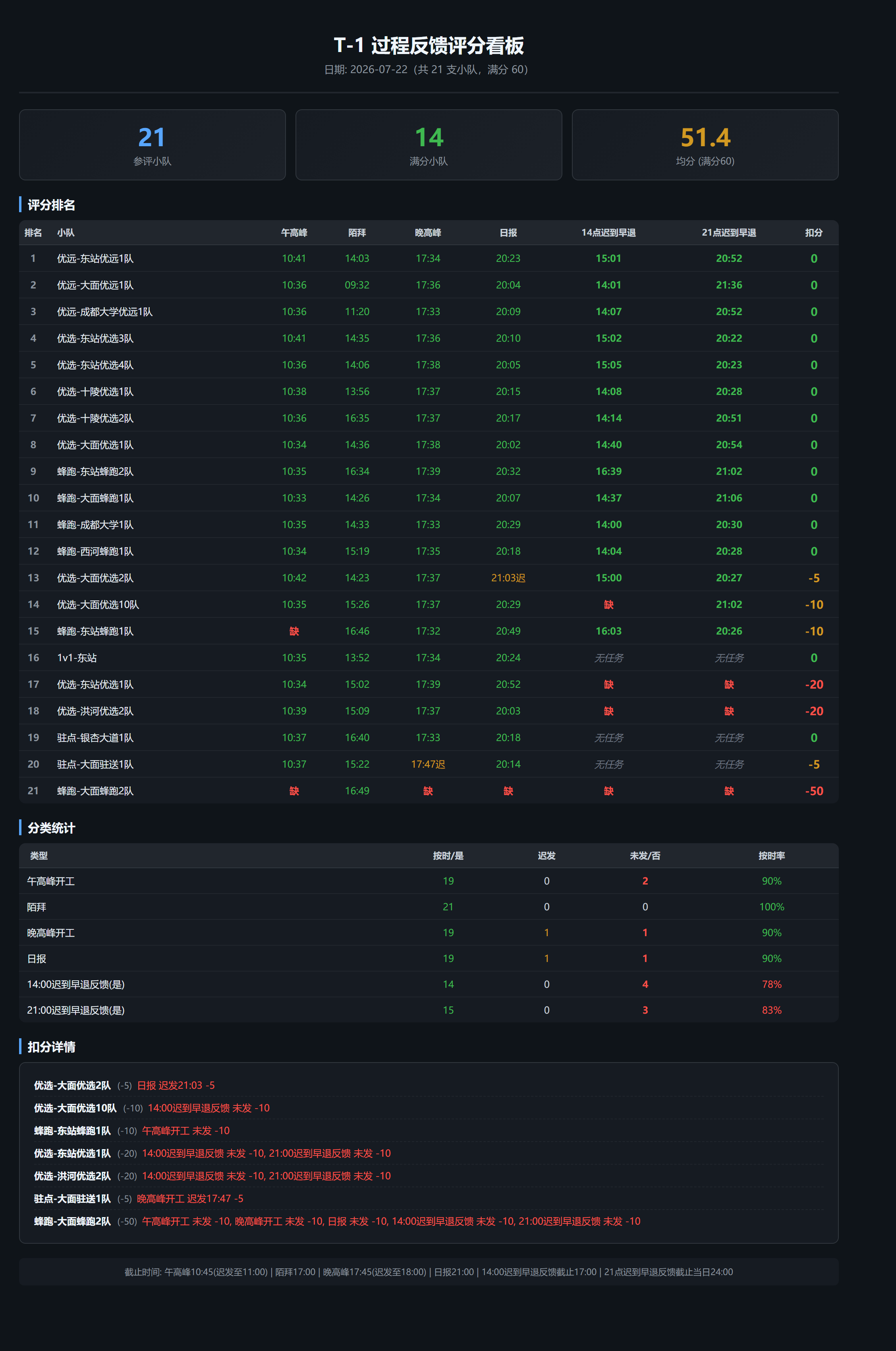Click the 参评小队 count card showing 21

(152, 145)
